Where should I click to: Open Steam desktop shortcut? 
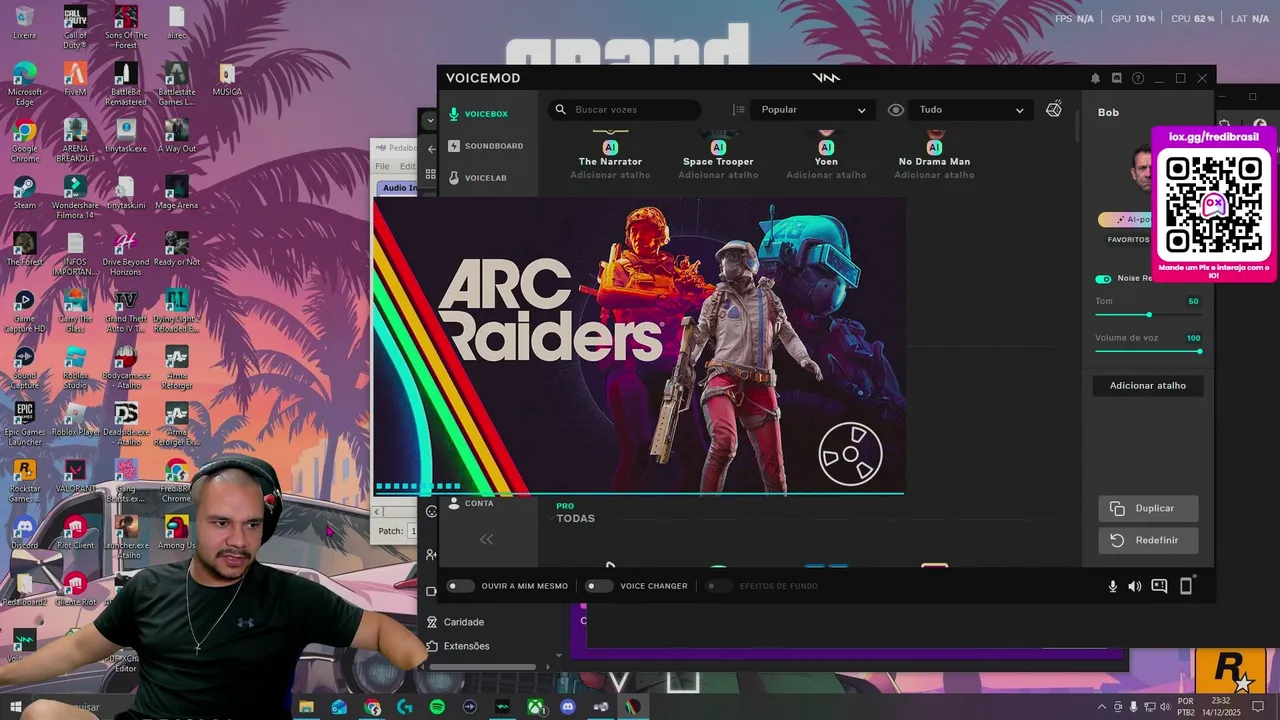pyautogui.click(x=24, y=192)
